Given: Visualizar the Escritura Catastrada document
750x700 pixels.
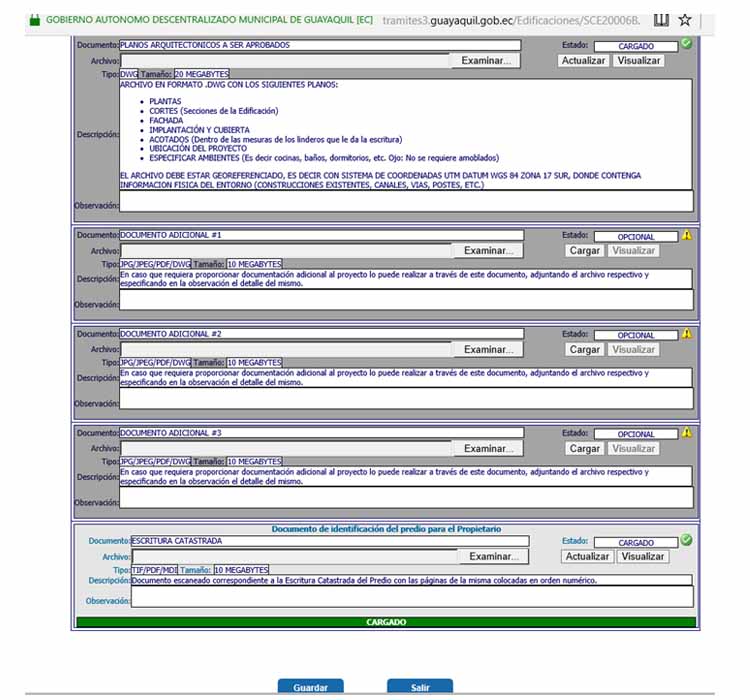Looking at the screenshot, I should [642, 556].
